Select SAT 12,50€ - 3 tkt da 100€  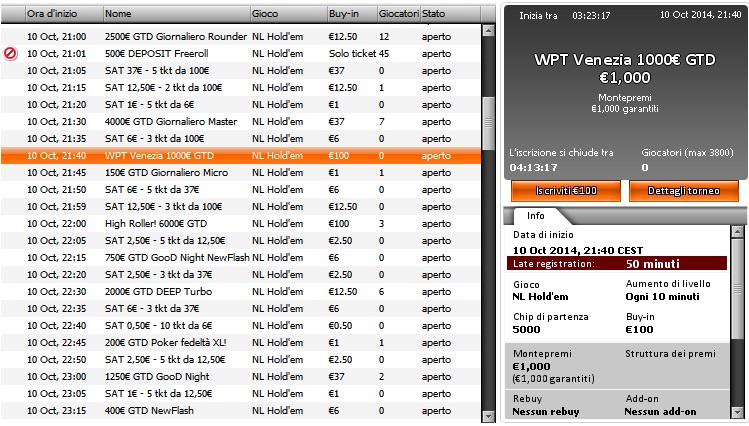(x=241, y=207)
